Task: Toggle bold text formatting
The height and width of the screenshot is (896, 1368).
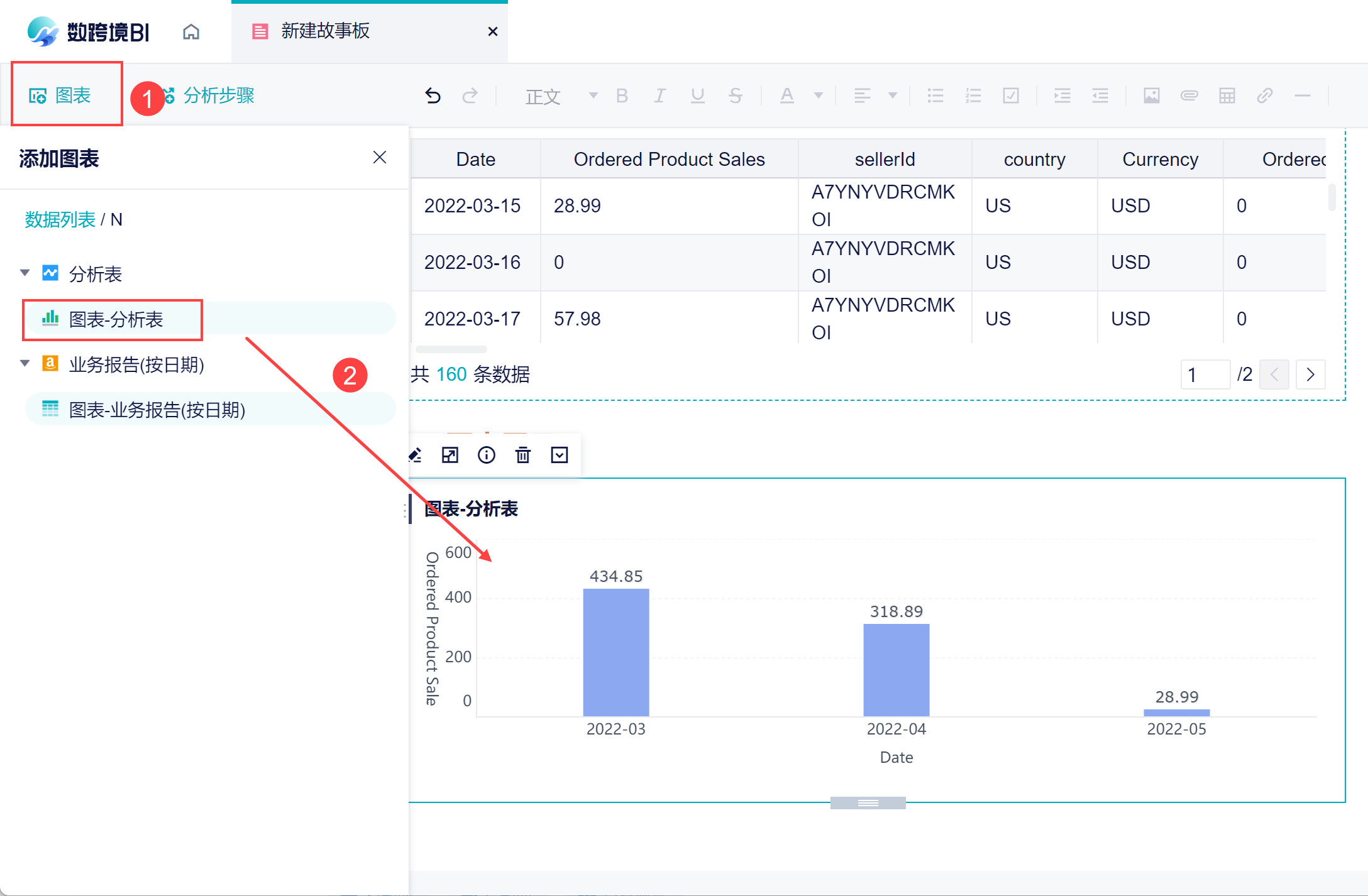Action: coord(622,96)
